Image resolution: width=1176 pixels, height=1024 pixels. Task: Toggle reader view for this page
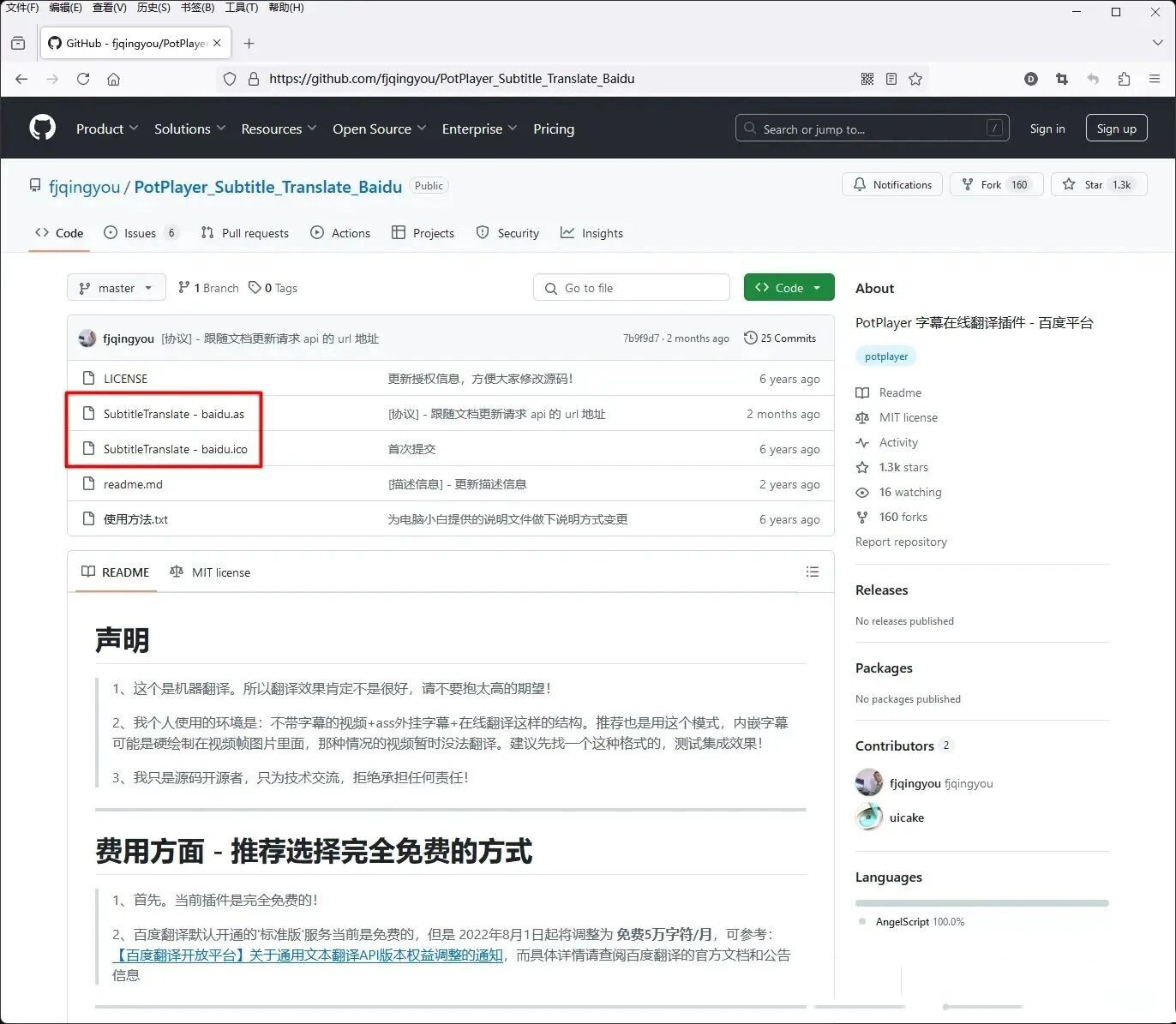891,78
